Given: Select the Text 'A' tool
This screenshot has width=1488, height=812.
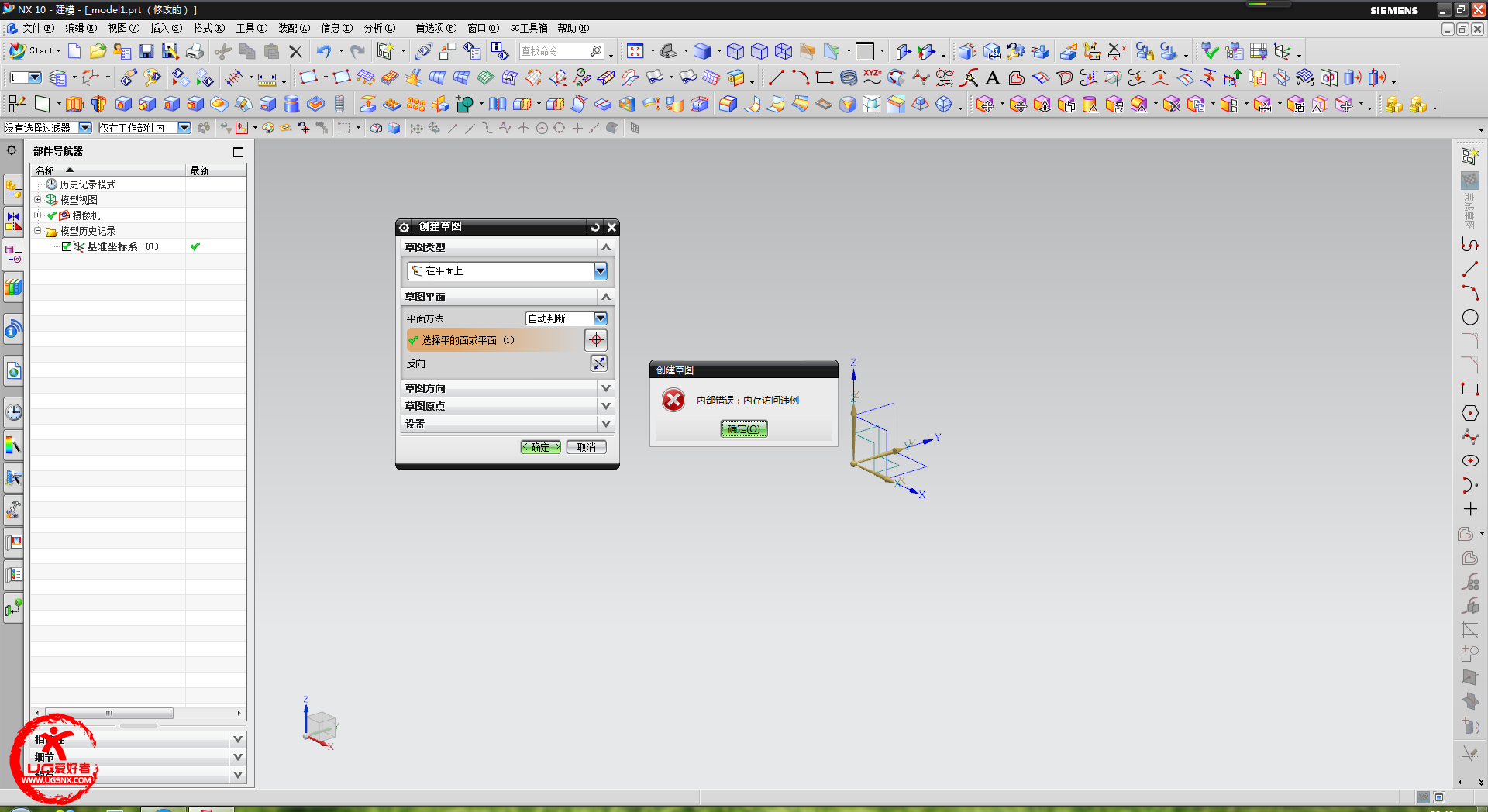Looking at the screenshot, I should point(993,77).
